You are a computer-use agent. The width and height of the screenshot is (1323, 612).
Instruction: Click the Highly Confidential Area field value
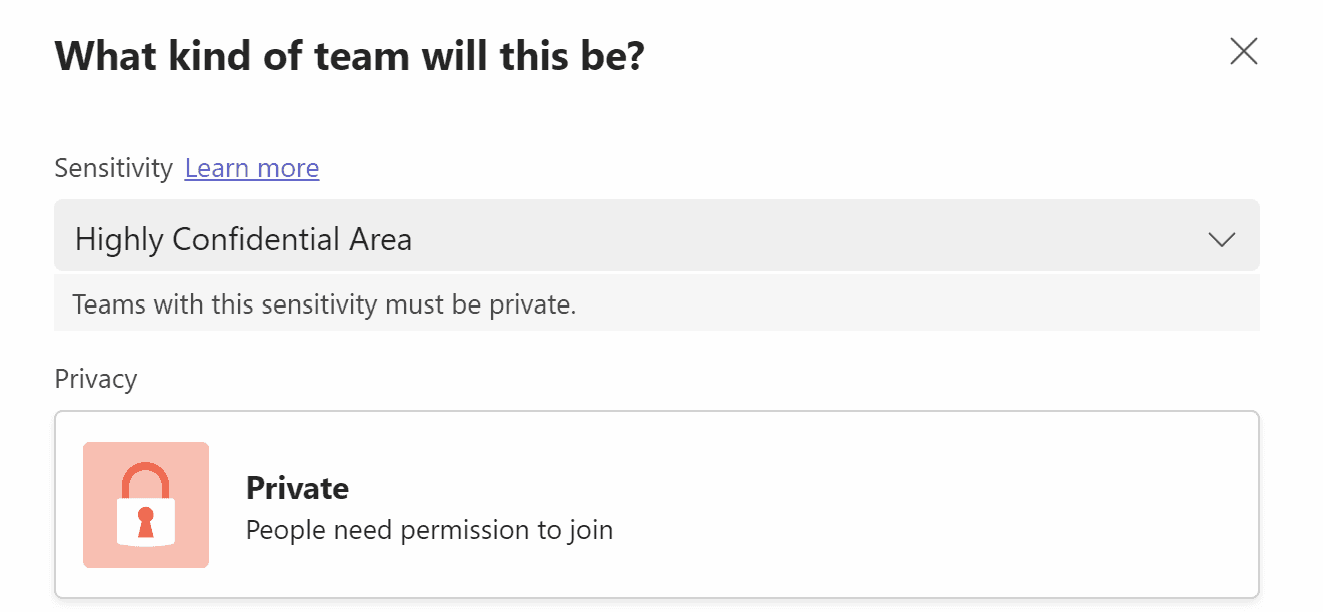pyautogui.click(x=242, y=238)
